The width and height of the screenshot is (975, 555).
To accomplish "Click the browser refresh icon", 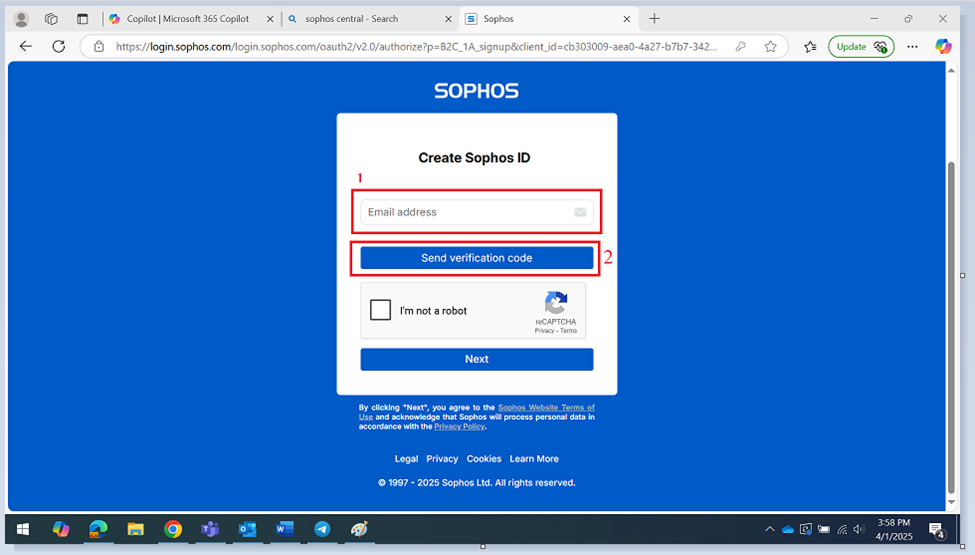I will coord(58,46).
